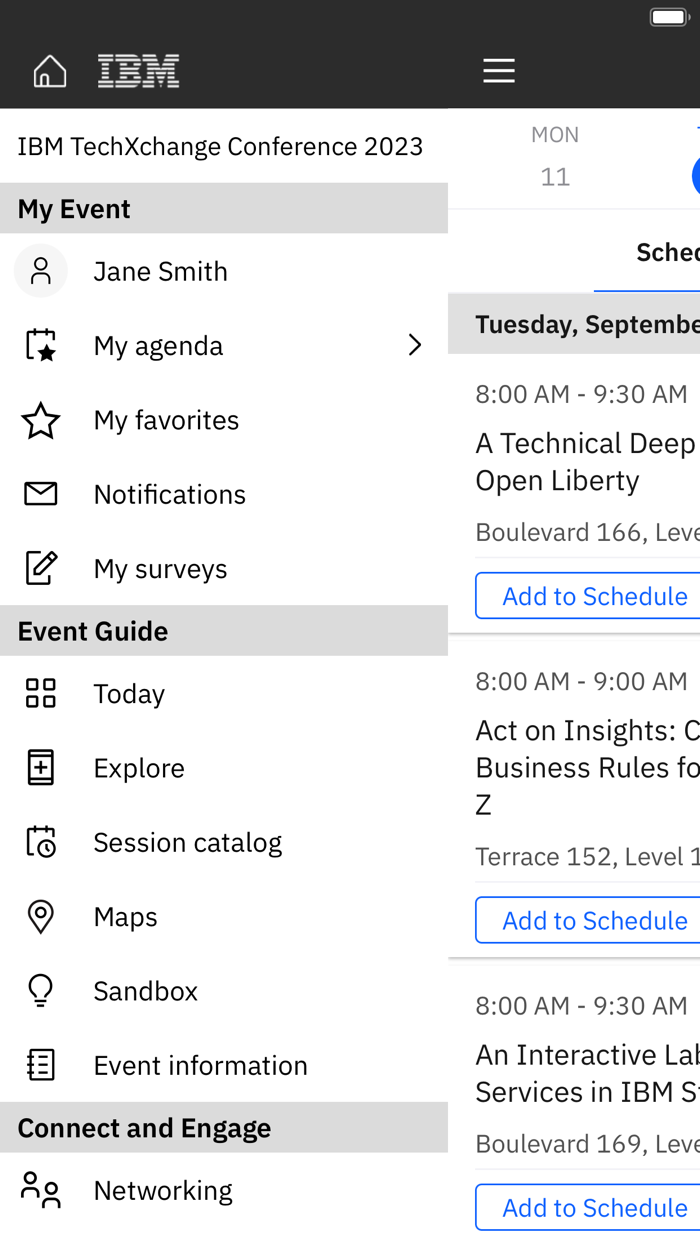The width and height of the screenshot is (700, 1244).
Task: Open My favorites via the star icon
Action: (x=40, y=420)
